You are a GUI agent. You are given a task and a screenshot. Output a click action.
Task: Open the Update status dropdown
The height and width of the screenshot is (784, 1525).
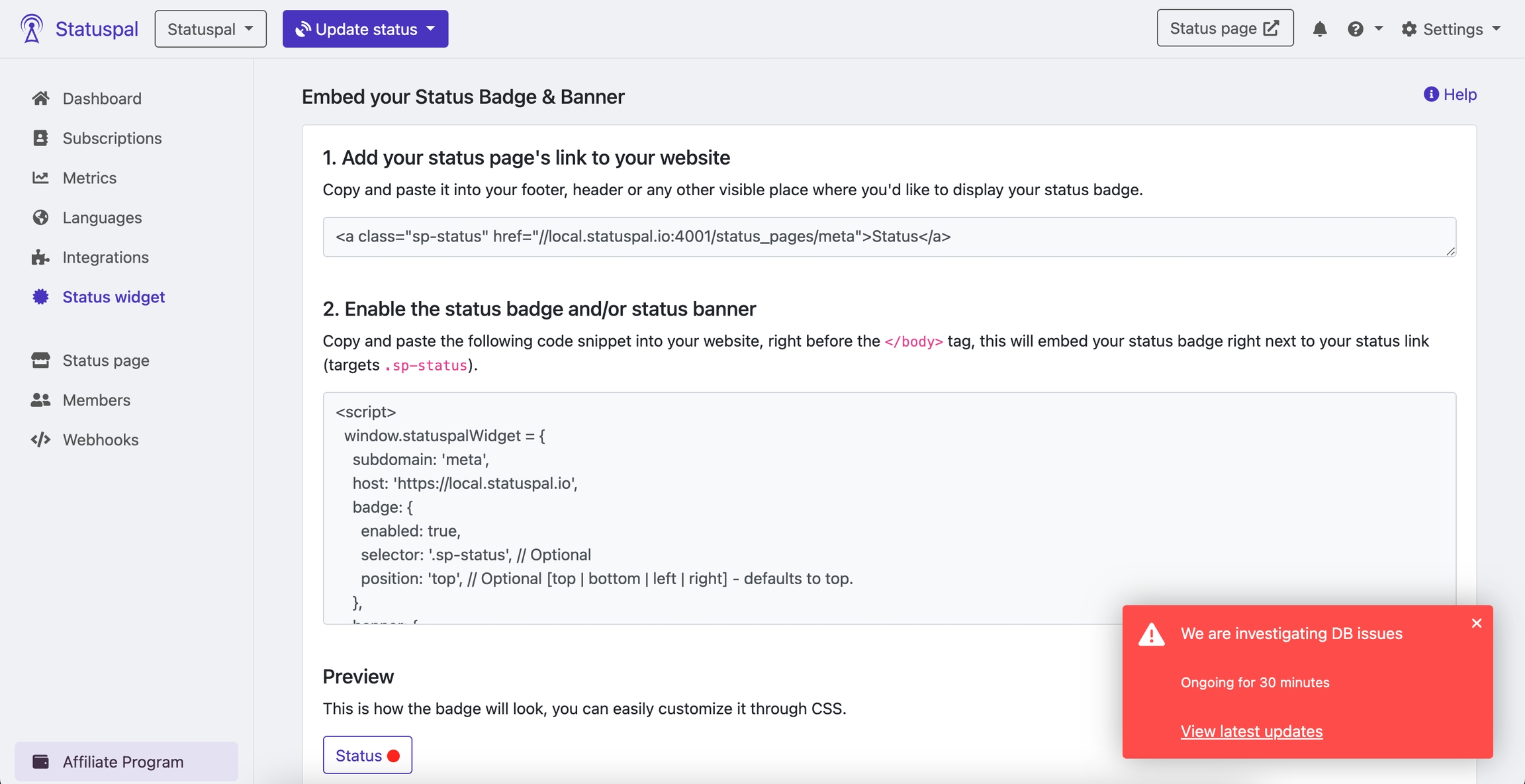[x=365, y=29]
